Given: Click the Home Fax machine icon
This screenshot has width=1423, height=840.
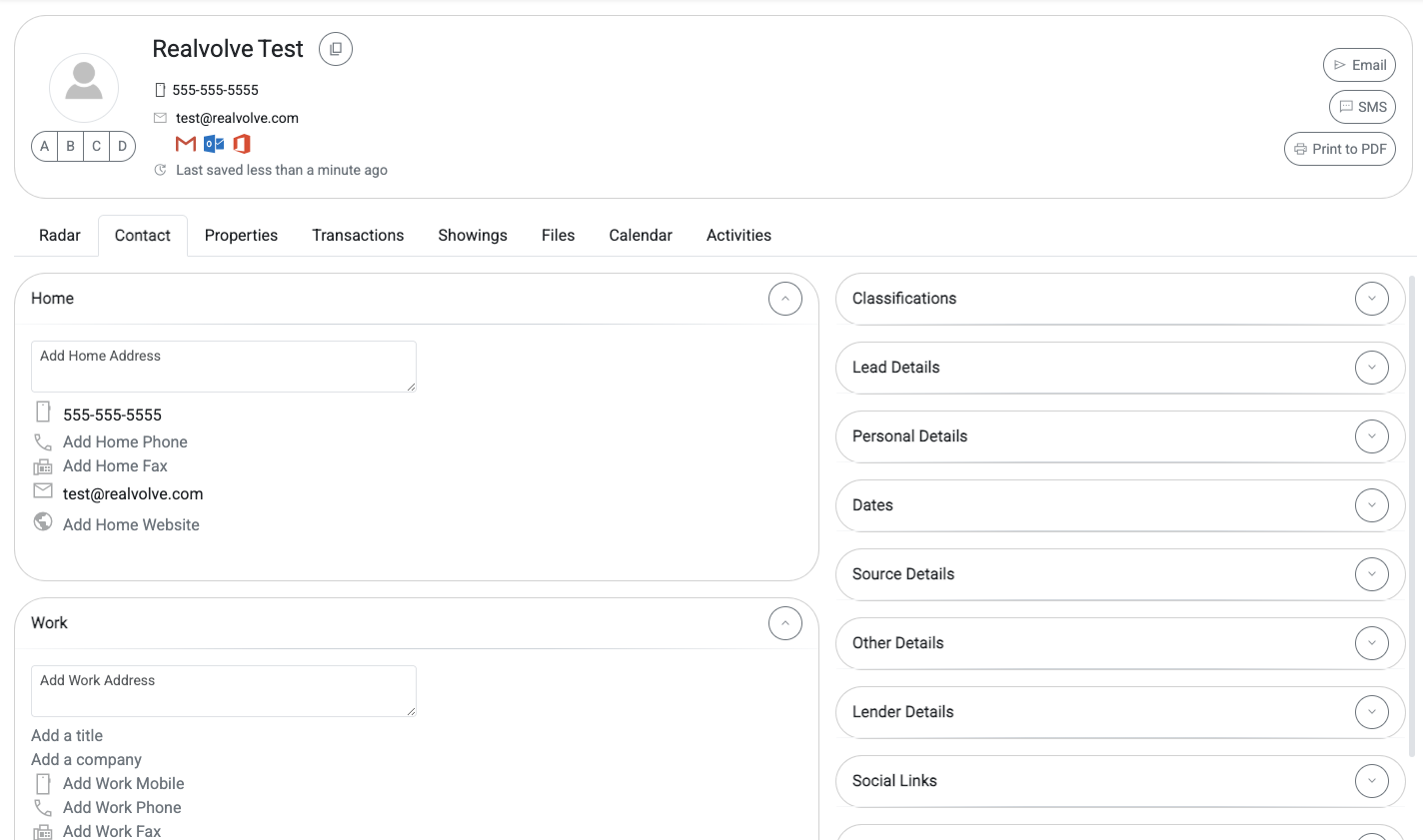Looking at the screenshot, I should (x=43, y=466).
